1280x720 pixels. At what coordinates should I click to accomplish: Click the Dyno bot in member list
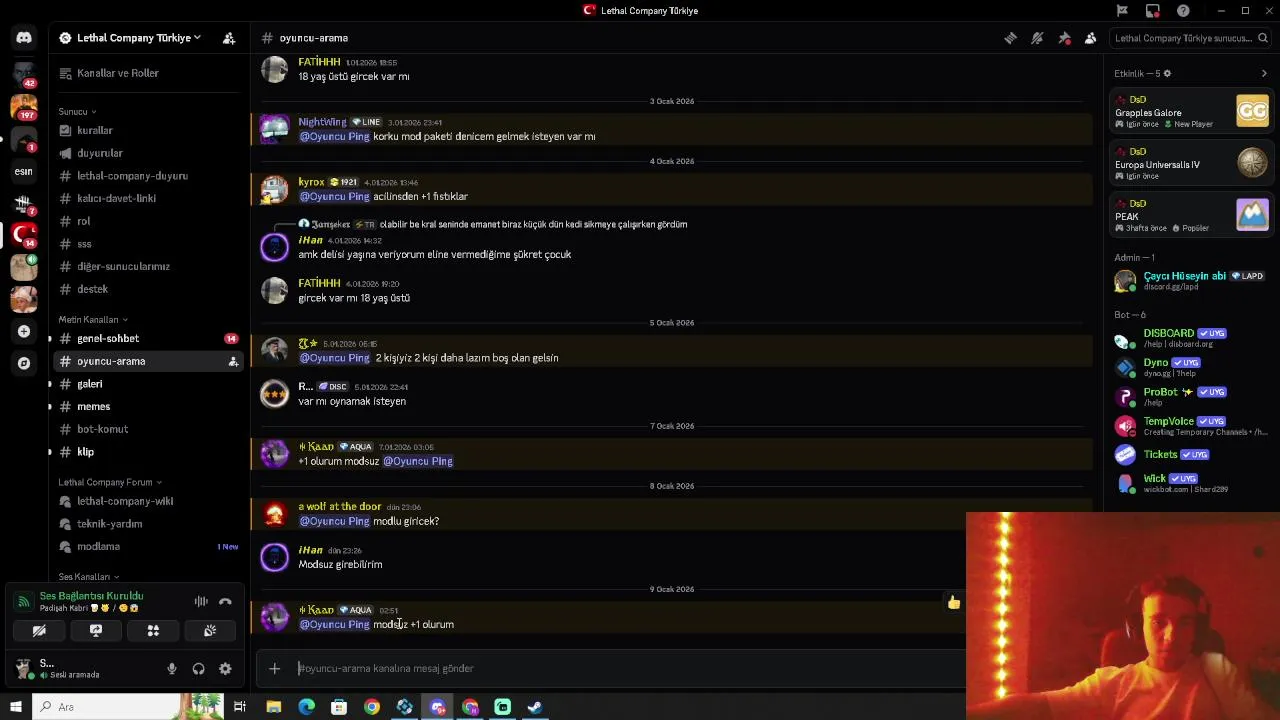[1192, 367]
